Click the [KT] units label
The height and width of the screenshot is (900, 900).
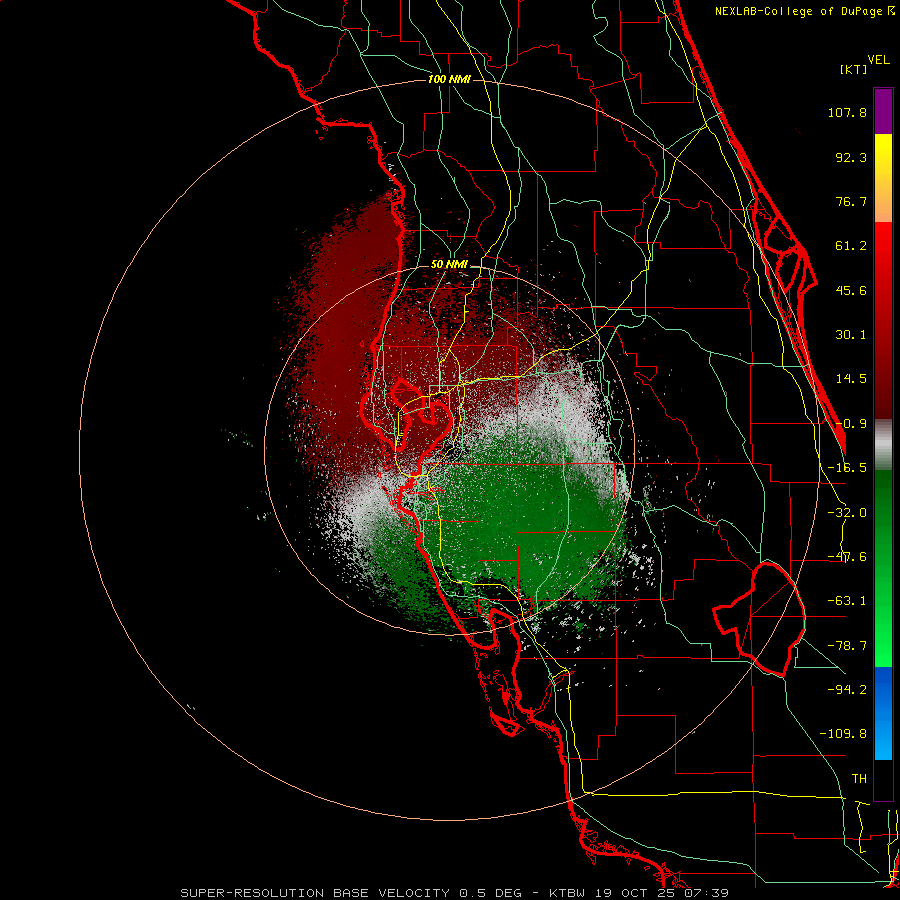coord(854,69)
